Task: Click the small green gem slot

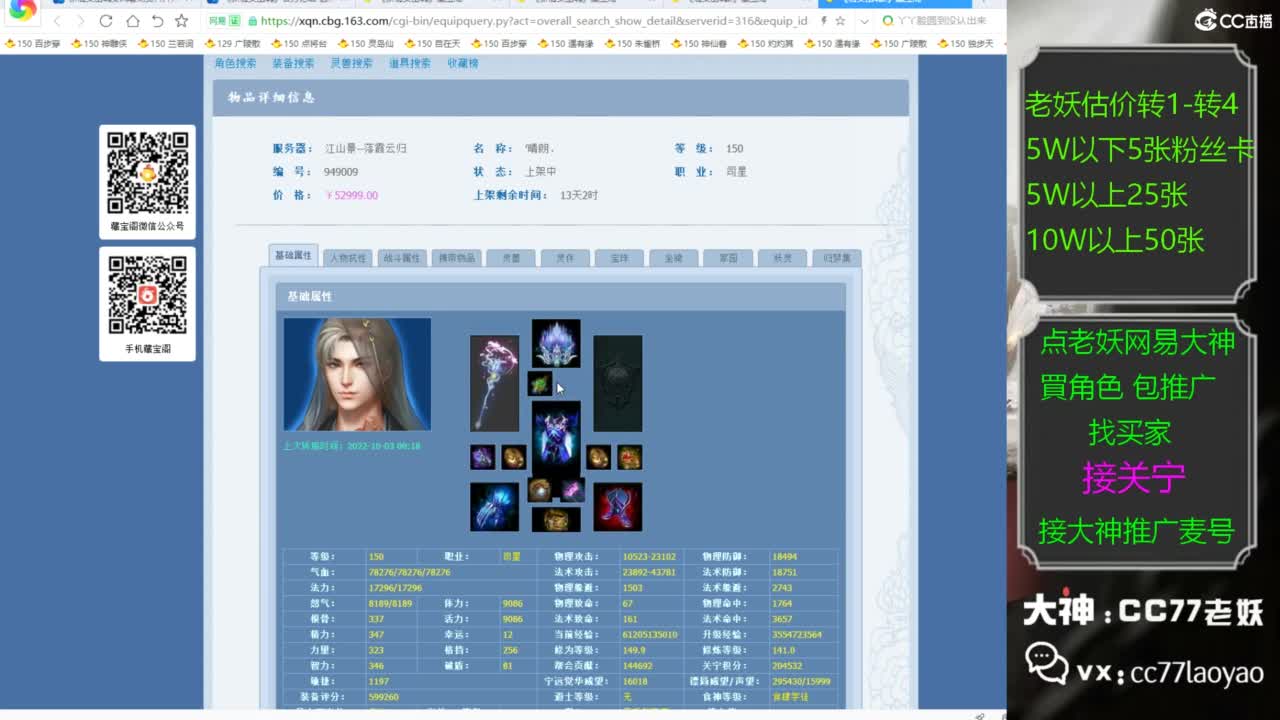Action: (x=540, y=383)
